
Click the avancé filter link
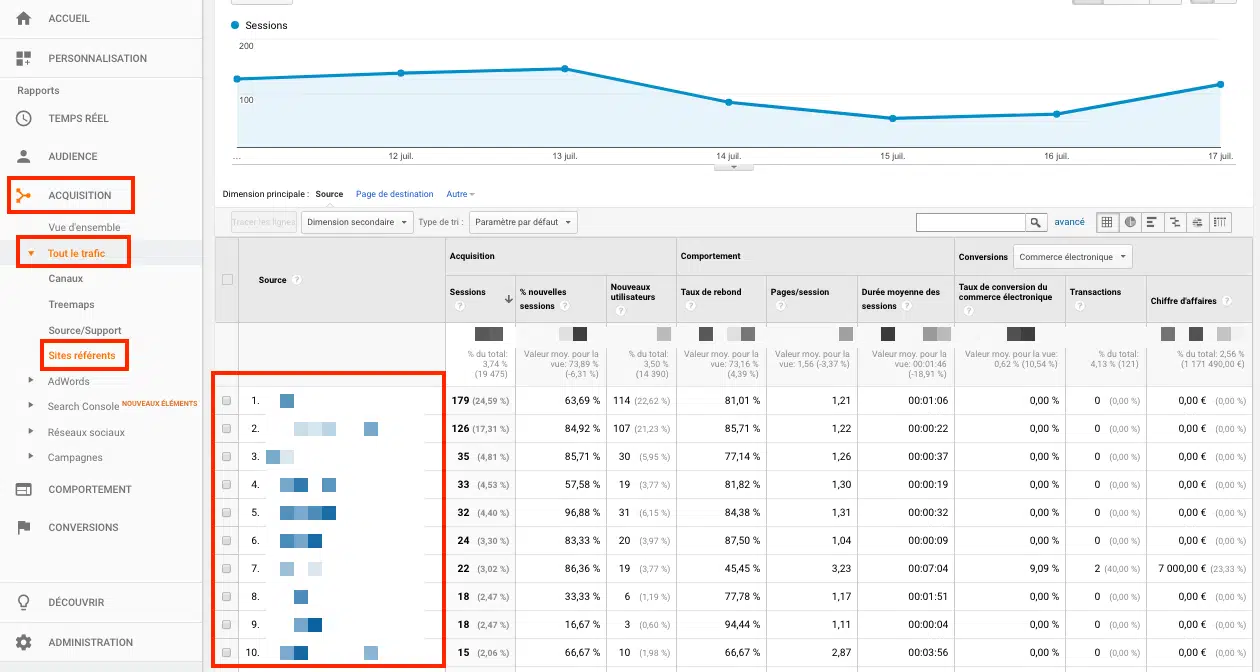click(x=1069, y=222)
